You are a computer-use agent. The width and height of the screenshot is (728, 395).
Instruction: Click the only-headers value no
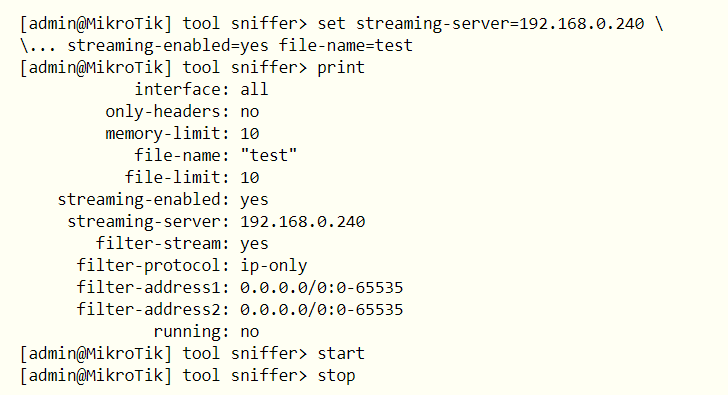pyautogui.click(x=249, y=111)
